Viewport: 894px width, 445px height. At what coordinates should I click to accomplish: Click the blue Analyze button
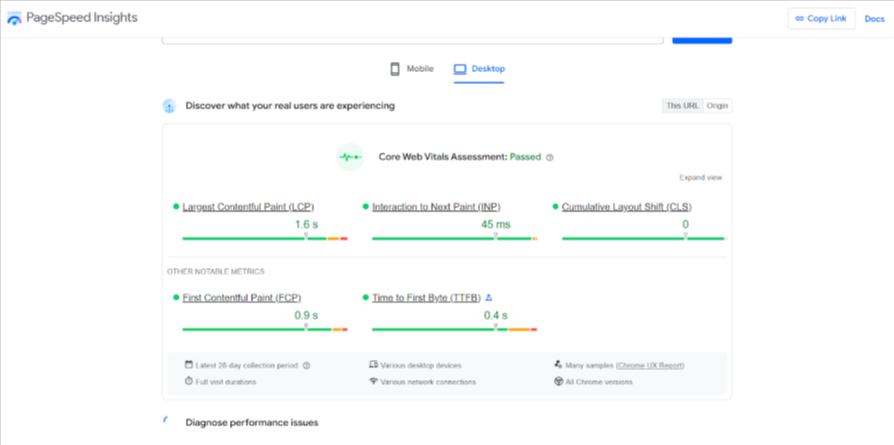tap(702, 40)
